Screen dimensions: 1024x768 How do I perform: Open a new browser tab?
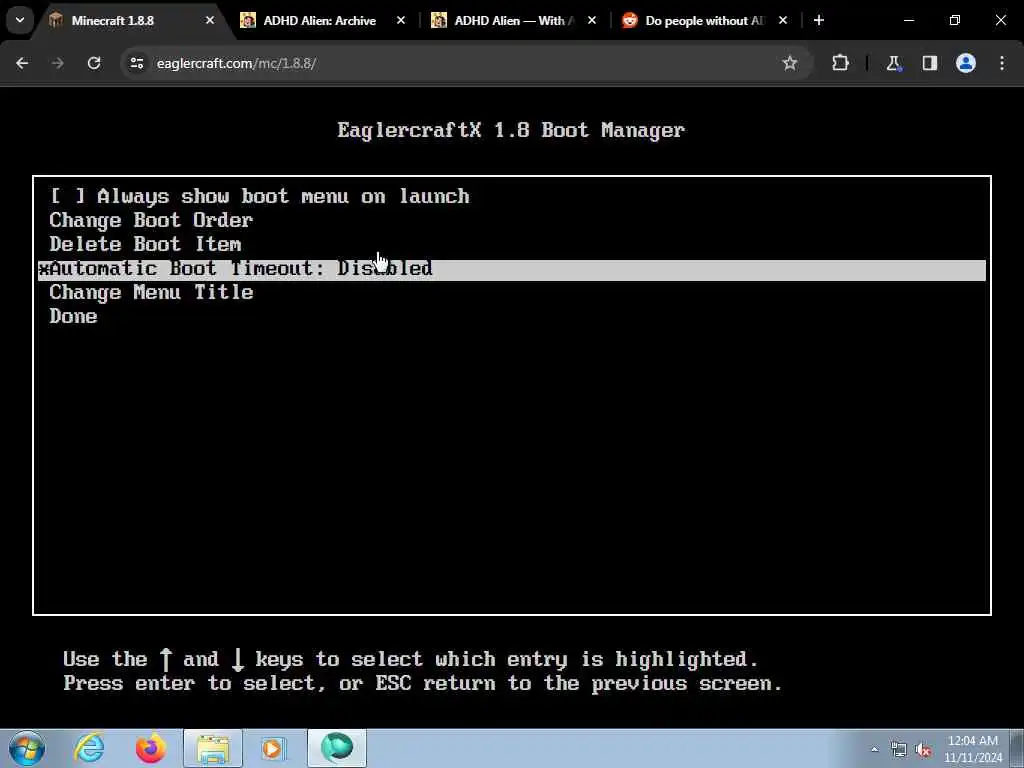819,20
